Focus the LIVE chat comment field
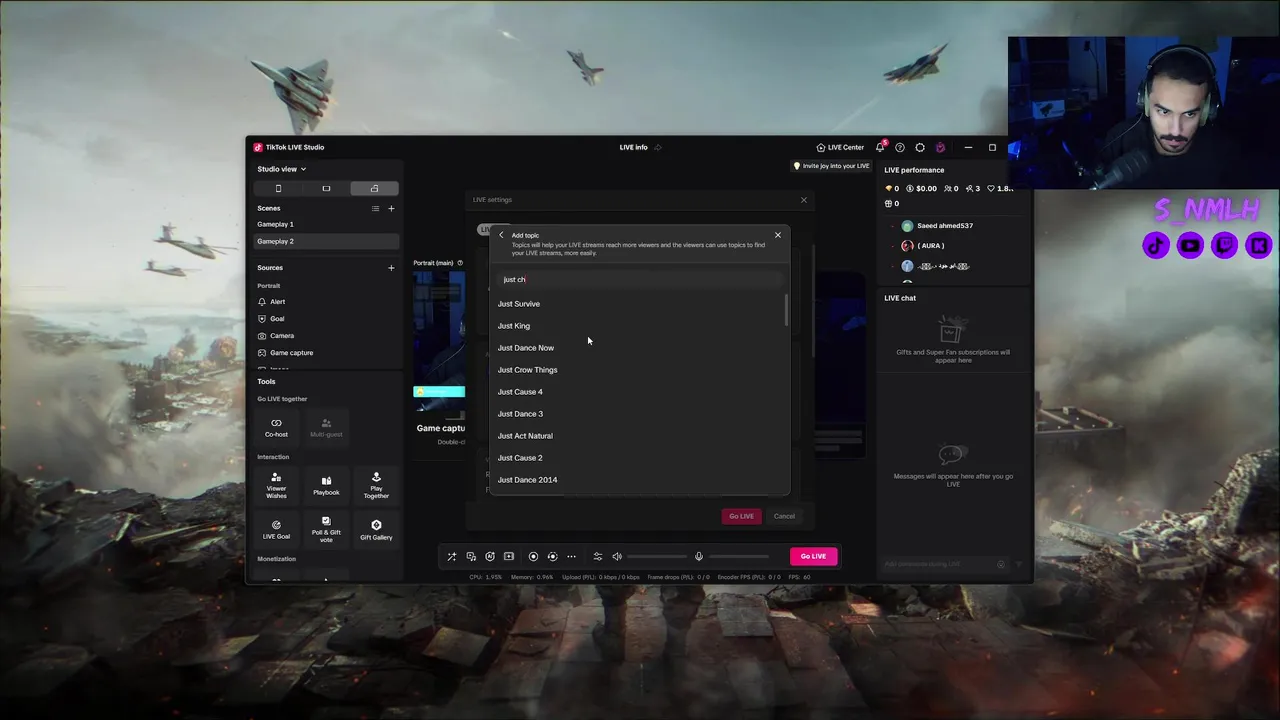1280x720 pixels. 940,564
